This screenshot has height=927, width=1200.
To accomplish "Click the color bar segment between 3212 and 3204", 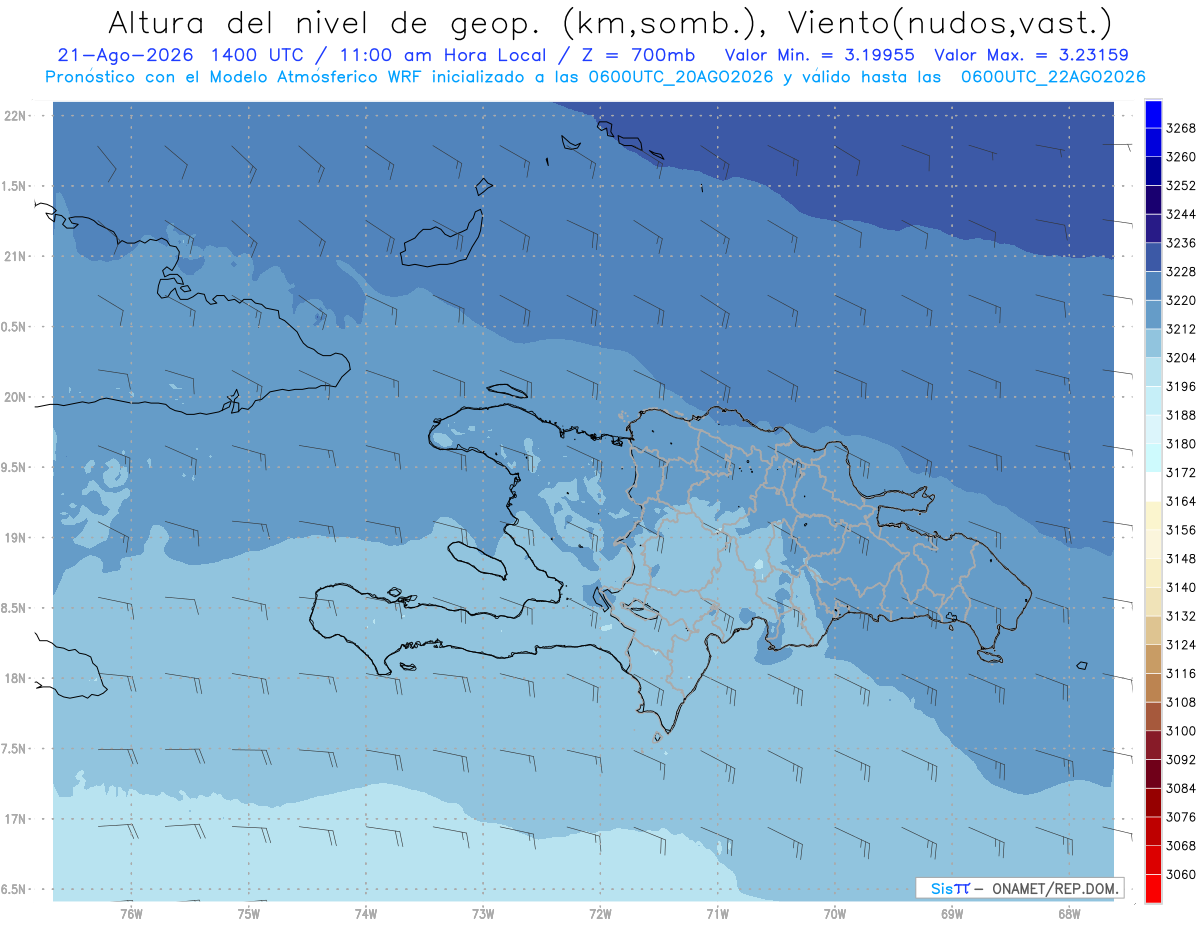I will tap(1153, 343).
